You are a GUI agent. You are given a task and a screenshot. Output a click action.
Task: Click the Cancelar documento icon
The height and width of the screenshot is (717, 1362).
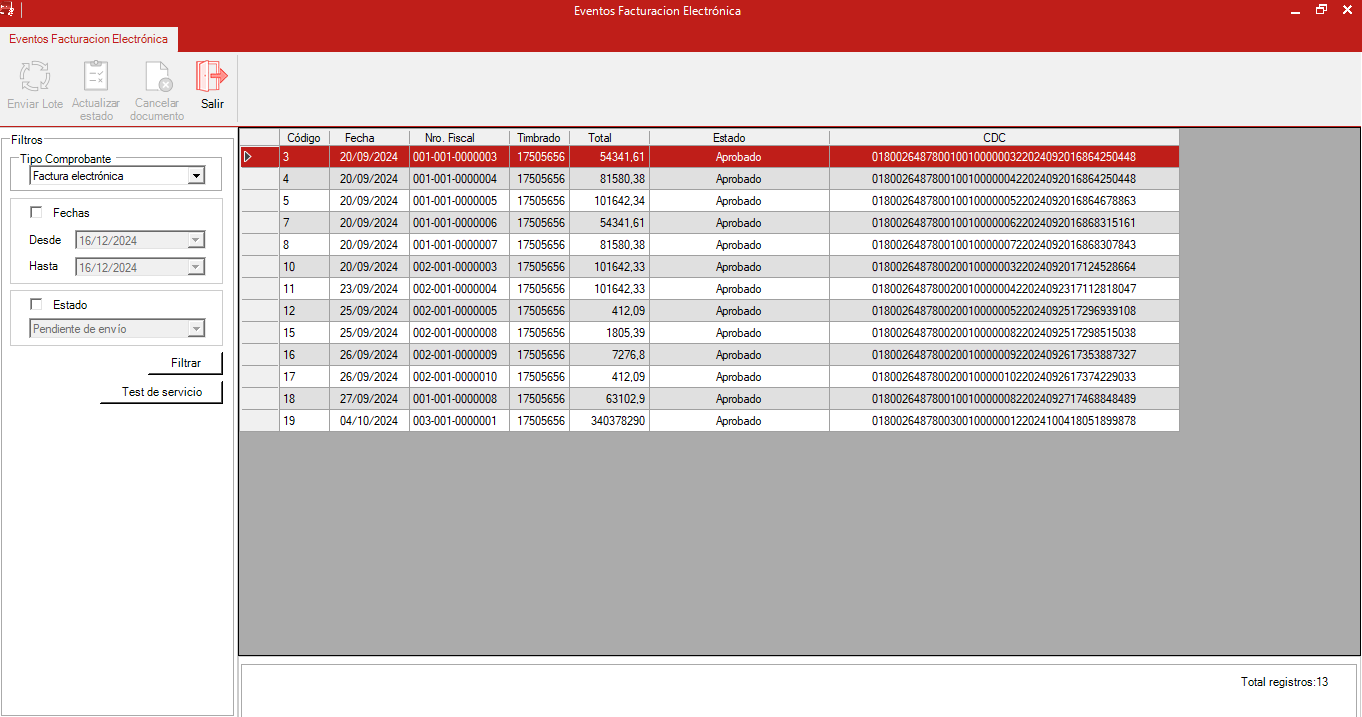(157, 78)
